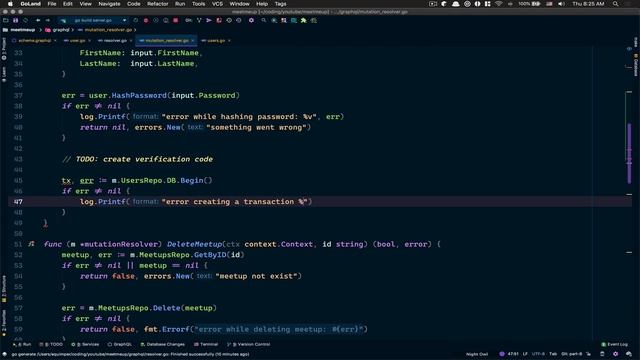Open the VCS menu
This screenshot has height=360, width=640.
[x=217, y=4]
